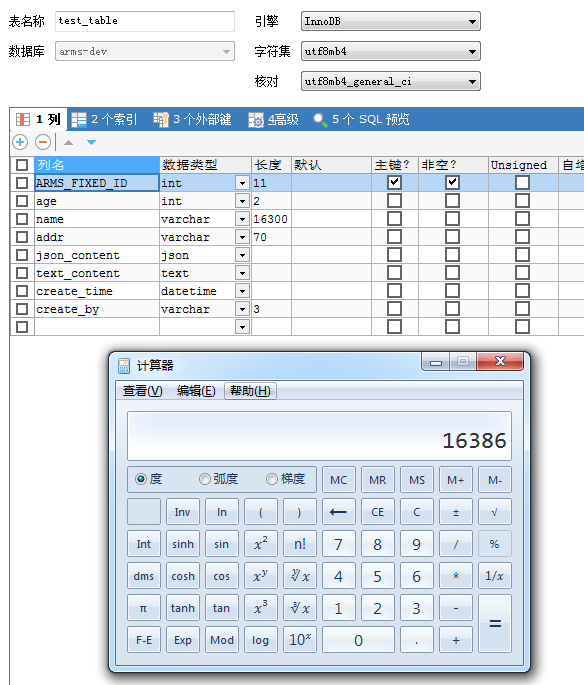This screenshot has width=584, height=685.
Task: Open data type dropdown for name row
Action: 242,219
